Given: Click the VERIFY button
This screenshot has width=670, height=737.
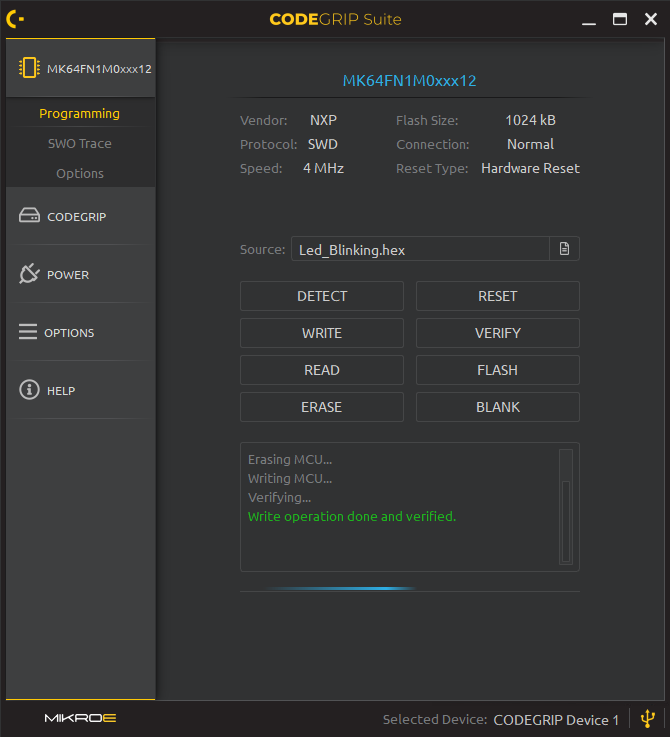Looking at the screenshot, I should tap(498, 333).
